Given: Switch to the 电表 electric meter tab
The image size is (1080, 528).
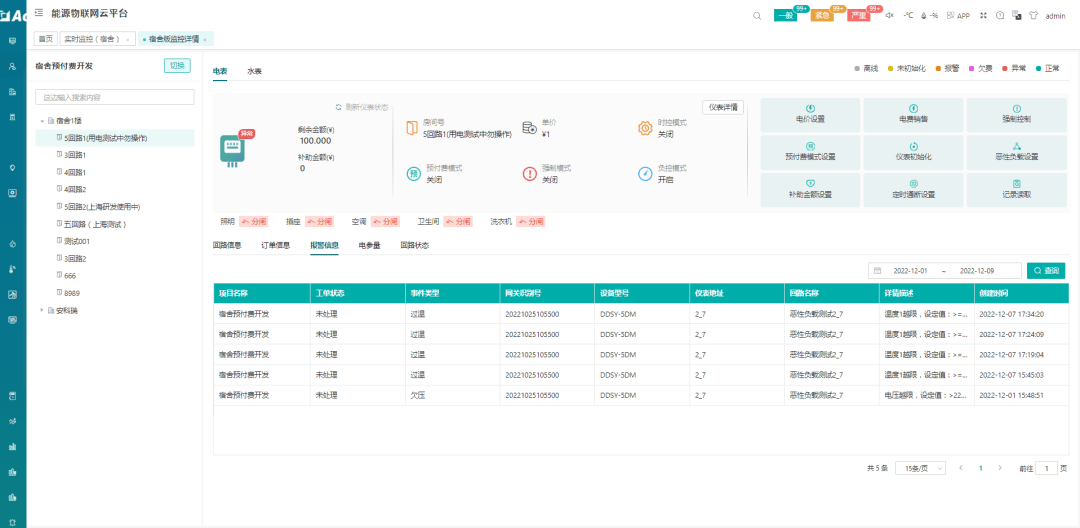Looking at the screenshot, I should (x=220, y=71).
